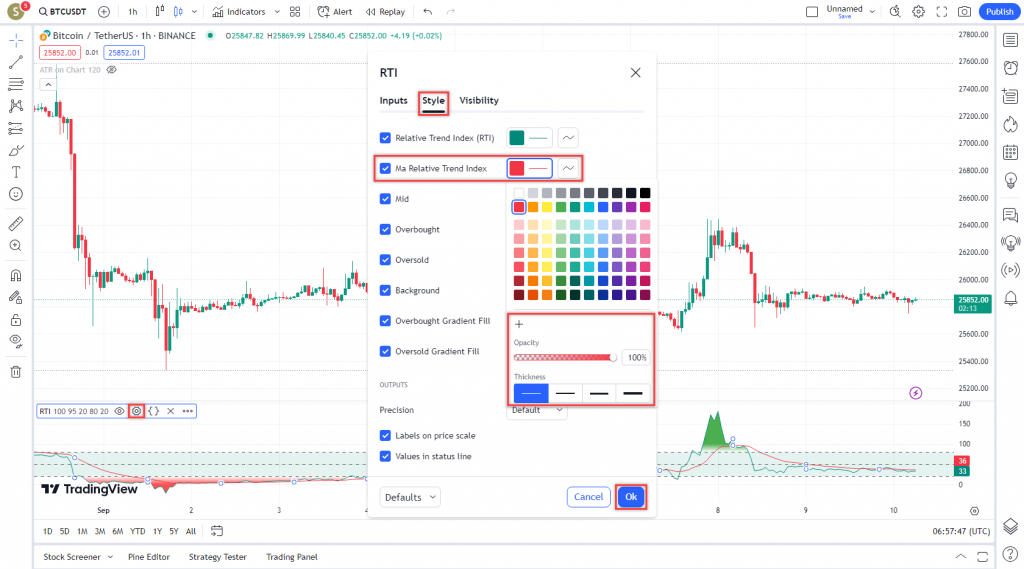This screenshot has width=1024, height=569.
Task: Click the trash remove objects icon
Action: coord(16,372)
